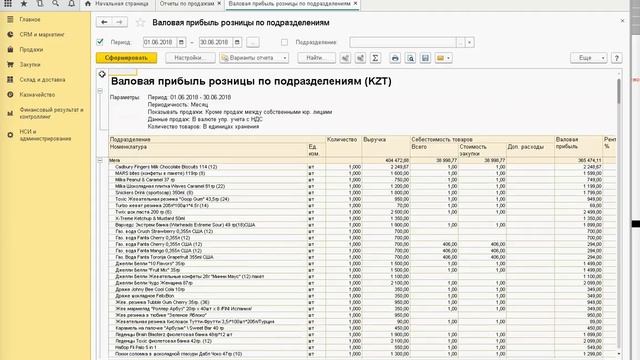
Task: Click the diamond icon at report corner
Action: click(x=102, y=74)
